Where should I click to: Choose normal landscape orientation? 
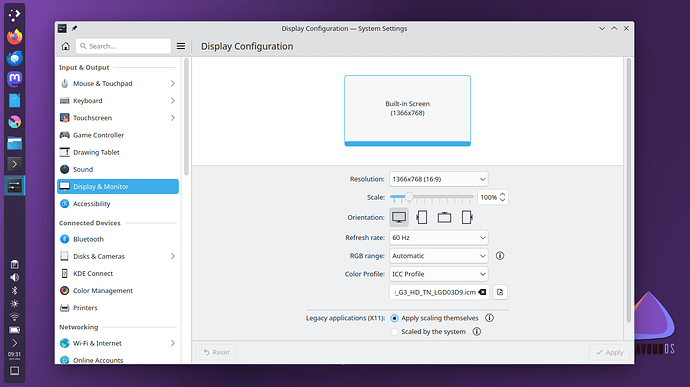[x=399, y=217]
